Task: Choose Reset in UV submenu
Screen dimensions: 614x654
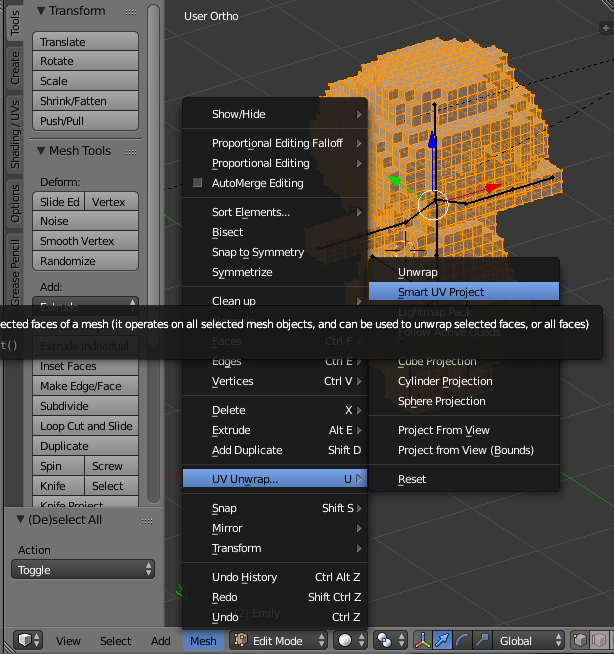Action: click(x=464, y=479)
